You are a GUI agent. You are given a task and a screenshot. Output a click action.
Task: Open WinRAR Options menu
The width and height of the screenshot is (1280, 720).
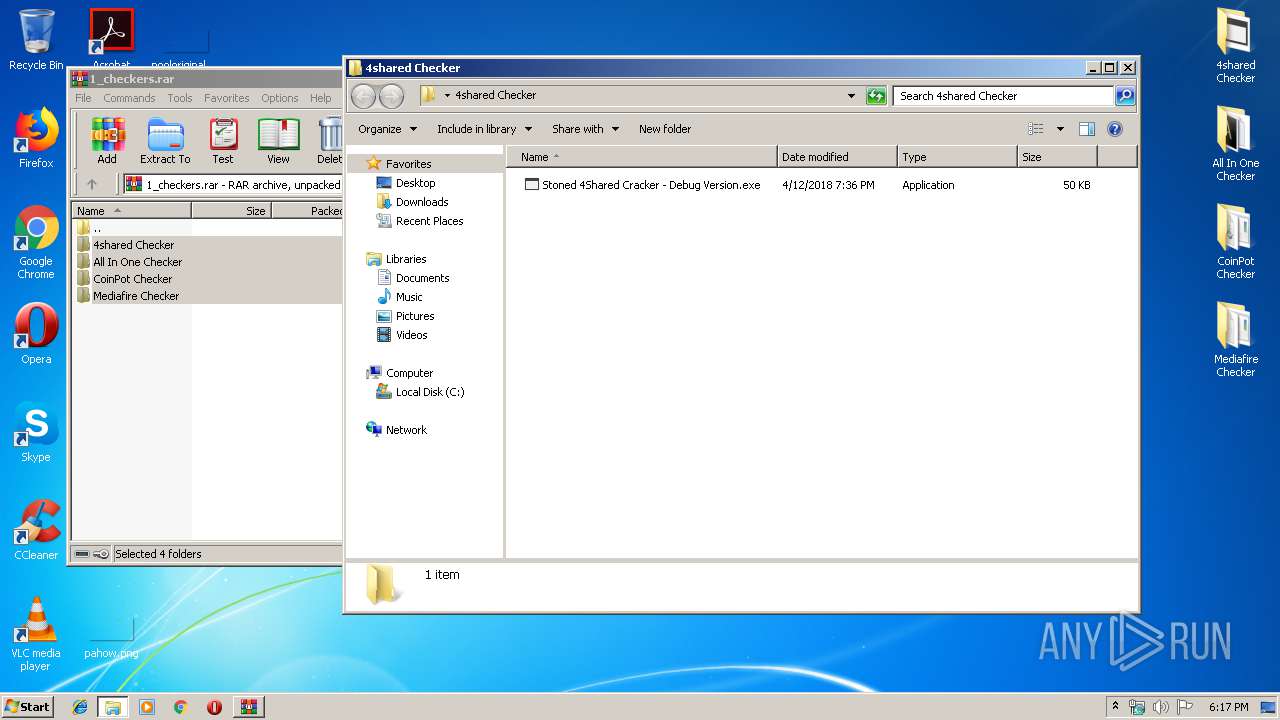point(280,98)
